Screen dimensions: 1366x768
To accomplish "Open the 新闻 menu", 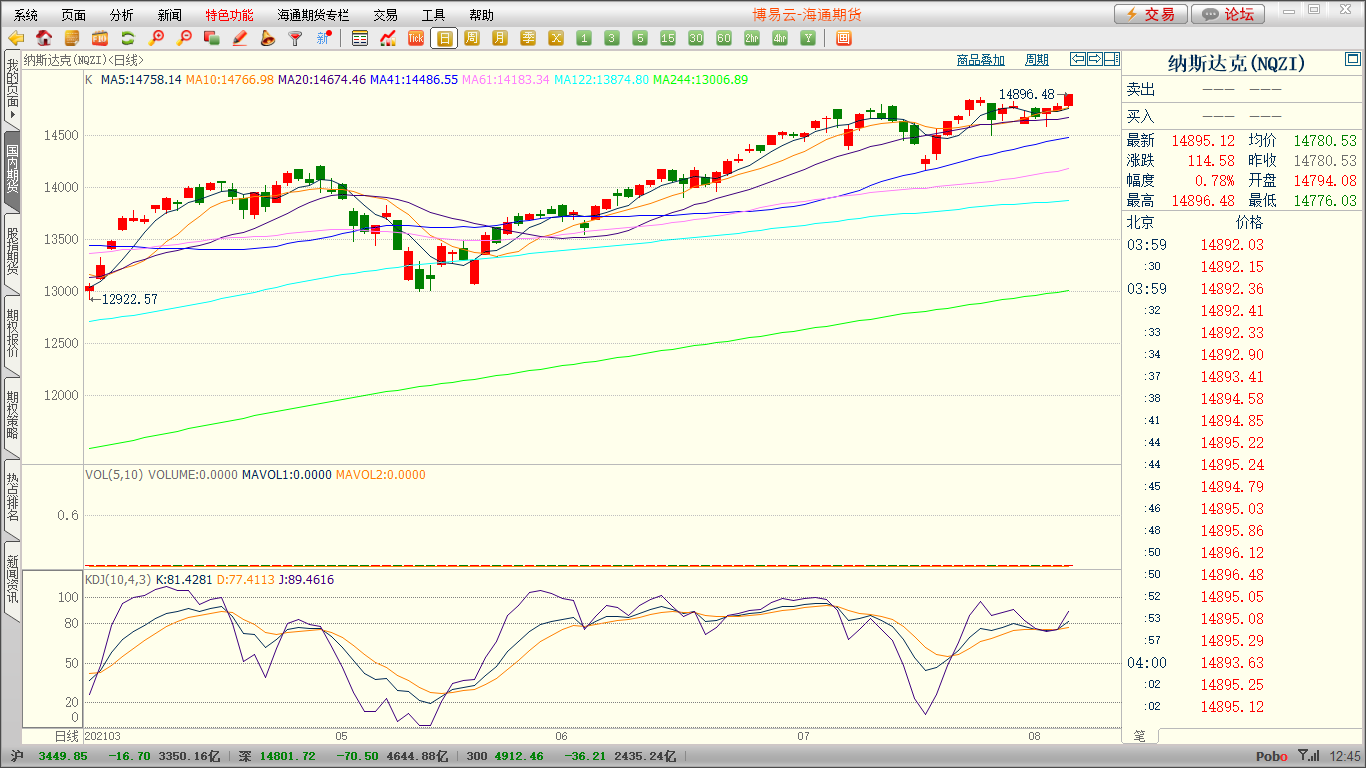I will coord(170,15).
